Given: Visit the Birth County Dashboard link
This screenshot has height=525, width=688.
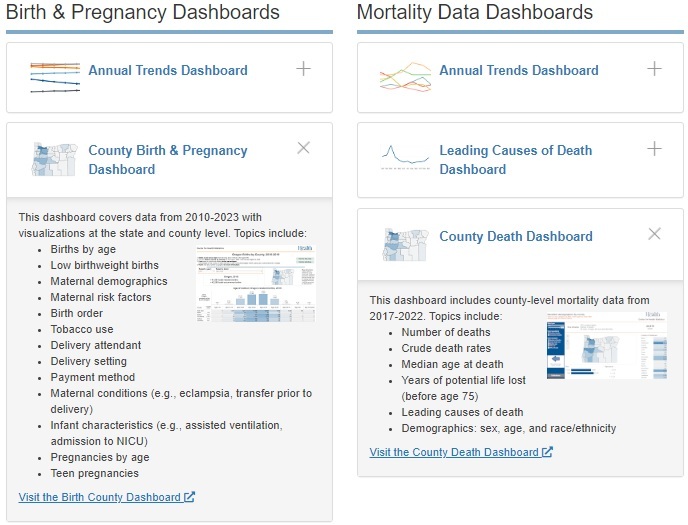Looking at the screenshot, I should pyautogui.click(x=100, y=497).
